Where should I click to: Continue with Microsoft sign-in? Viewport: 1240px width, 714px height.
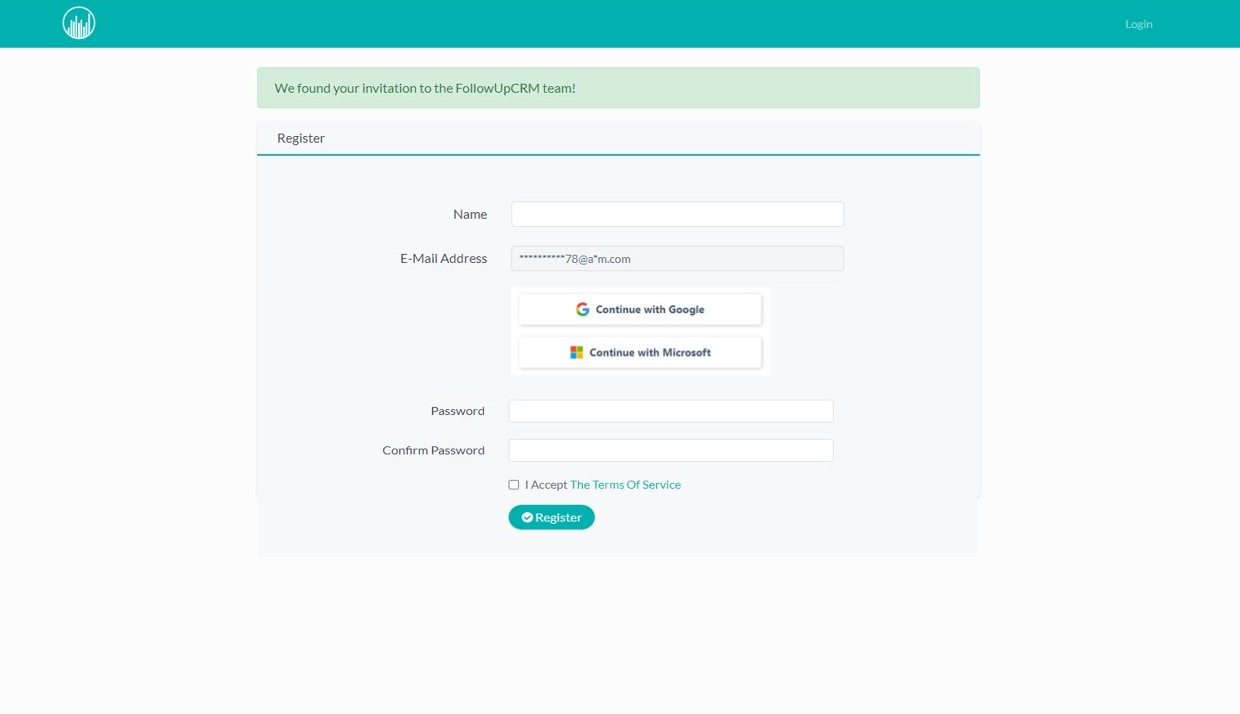tap(640, 352)
